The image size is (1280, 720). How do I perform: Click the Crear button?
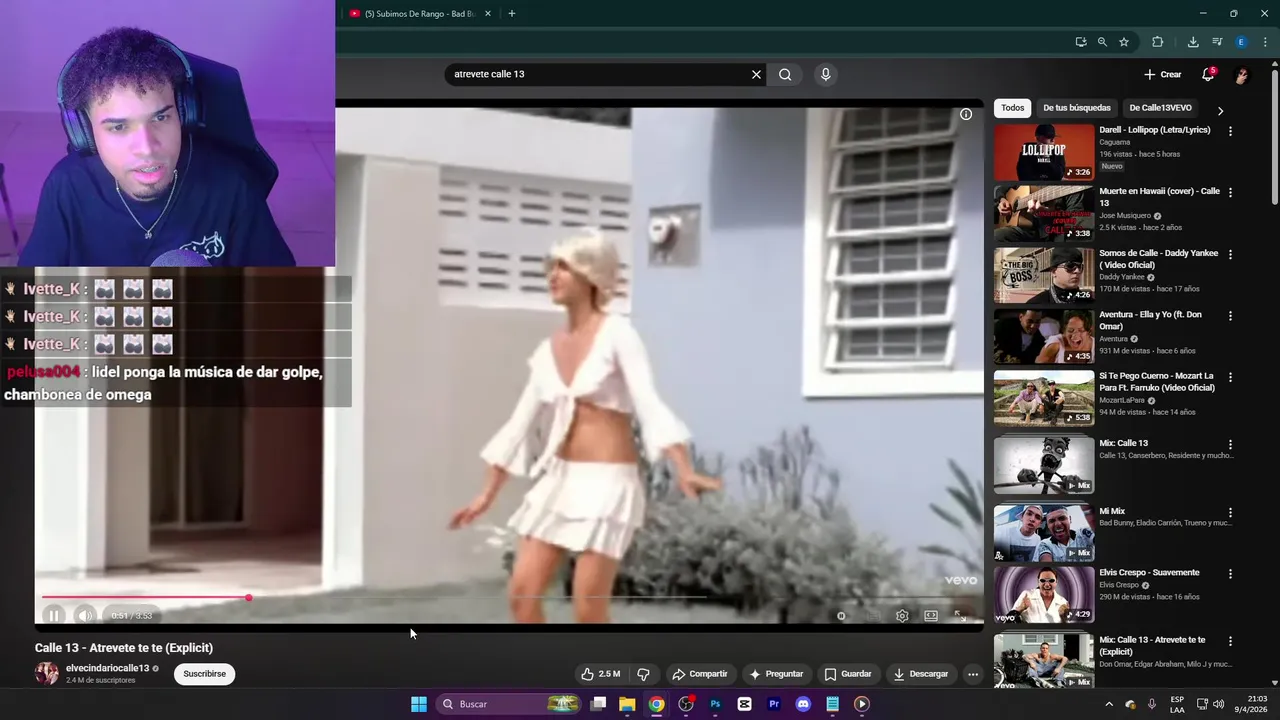tap(1163, 74)
